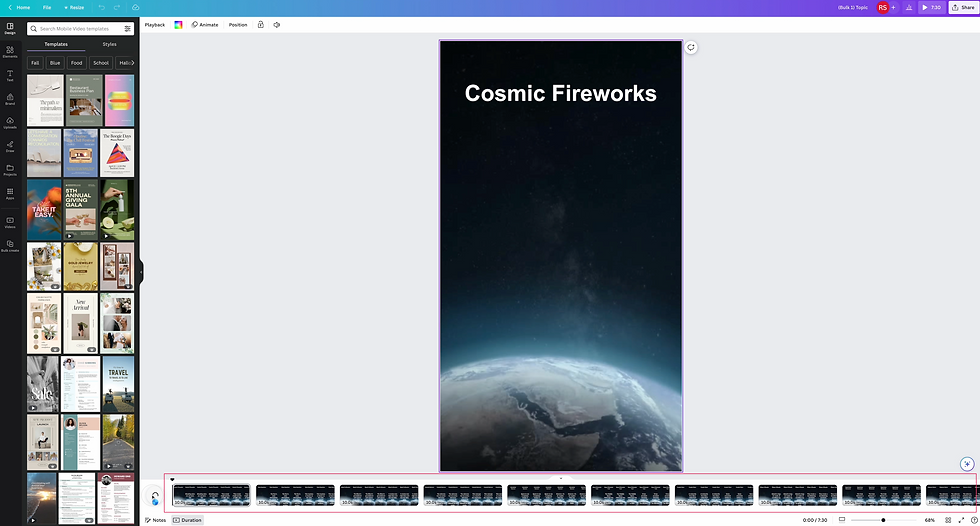Click the (Bulk 1) Topic design title
Screen dimensions: 980x526
pos(852,7)
